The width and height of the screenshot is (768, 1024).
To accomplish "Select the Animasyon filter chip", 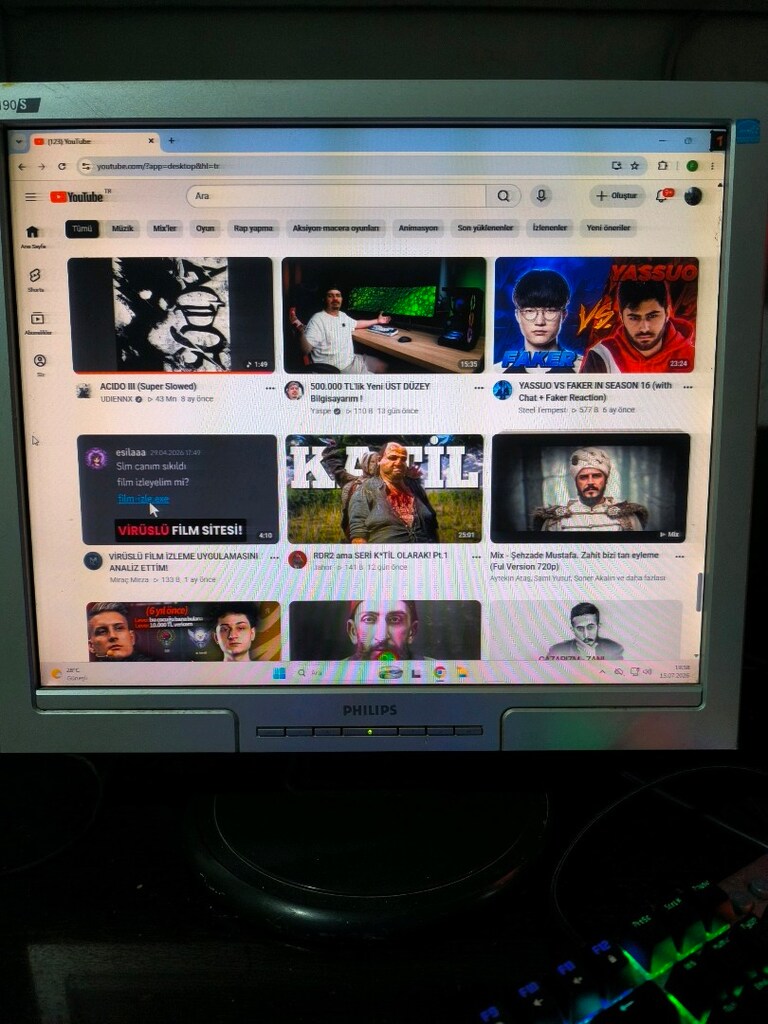I will tap(418, 228).
